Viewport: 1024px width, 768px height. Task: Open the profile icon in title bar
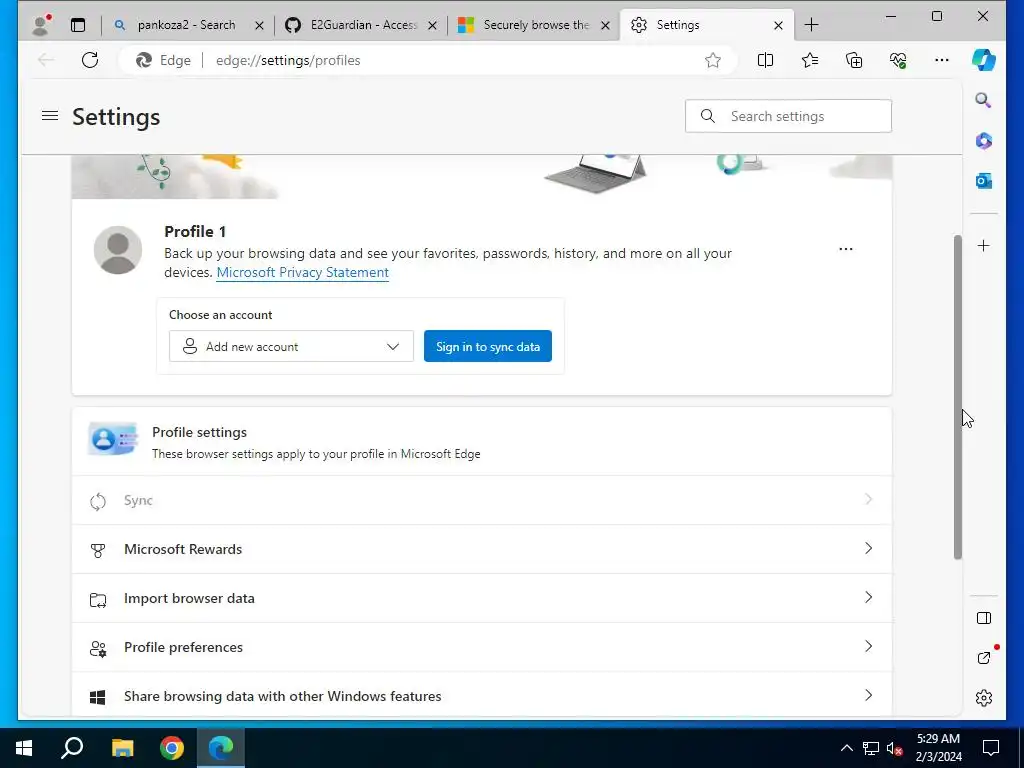tap(42, 25)
